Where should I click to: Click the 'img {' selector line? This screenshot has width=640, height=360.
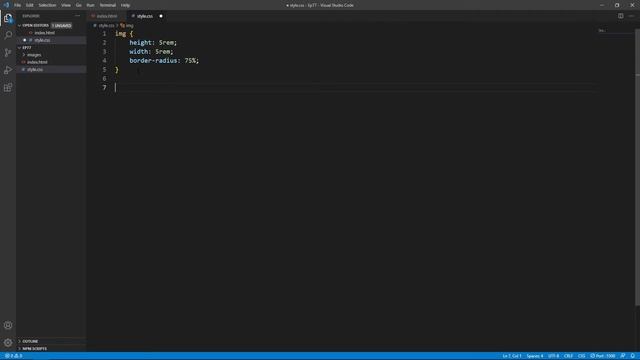[124, 33]
